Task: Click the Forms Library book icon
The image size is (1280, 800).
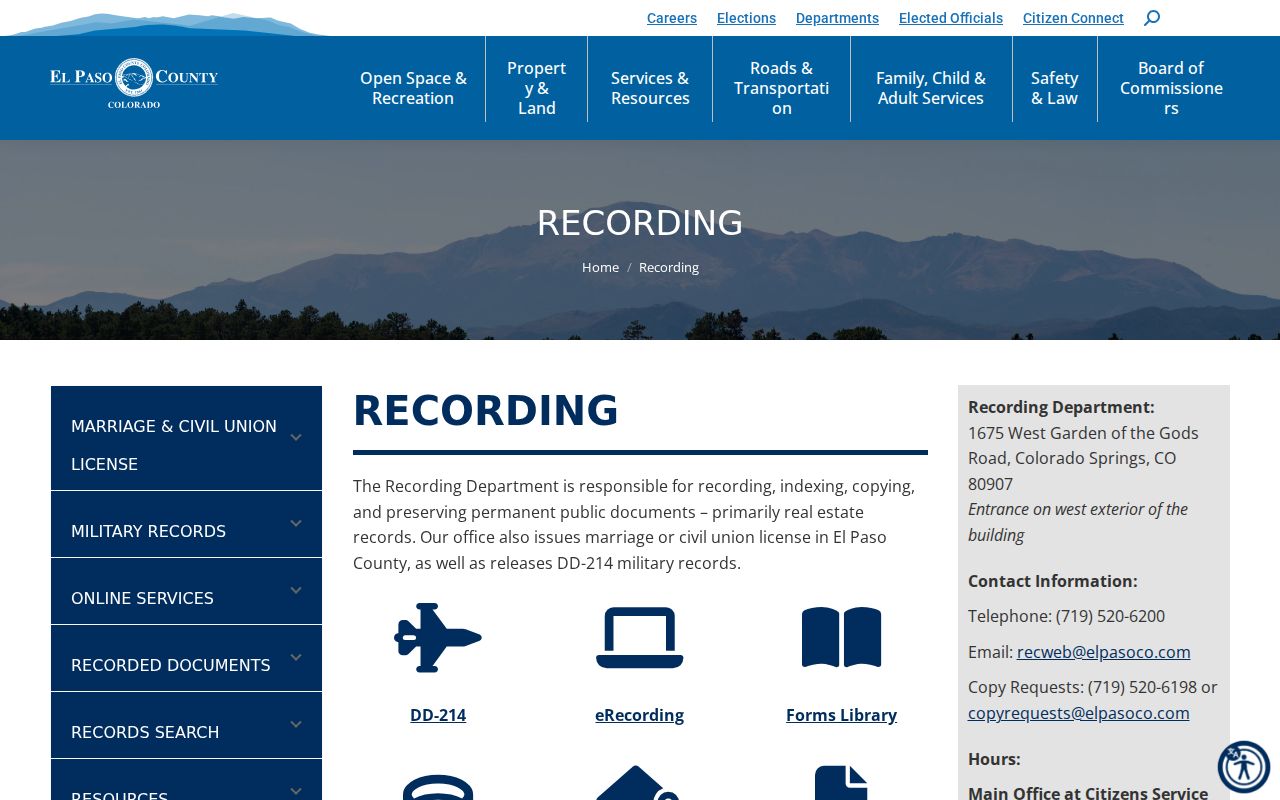Action: (x=841, y=637)
